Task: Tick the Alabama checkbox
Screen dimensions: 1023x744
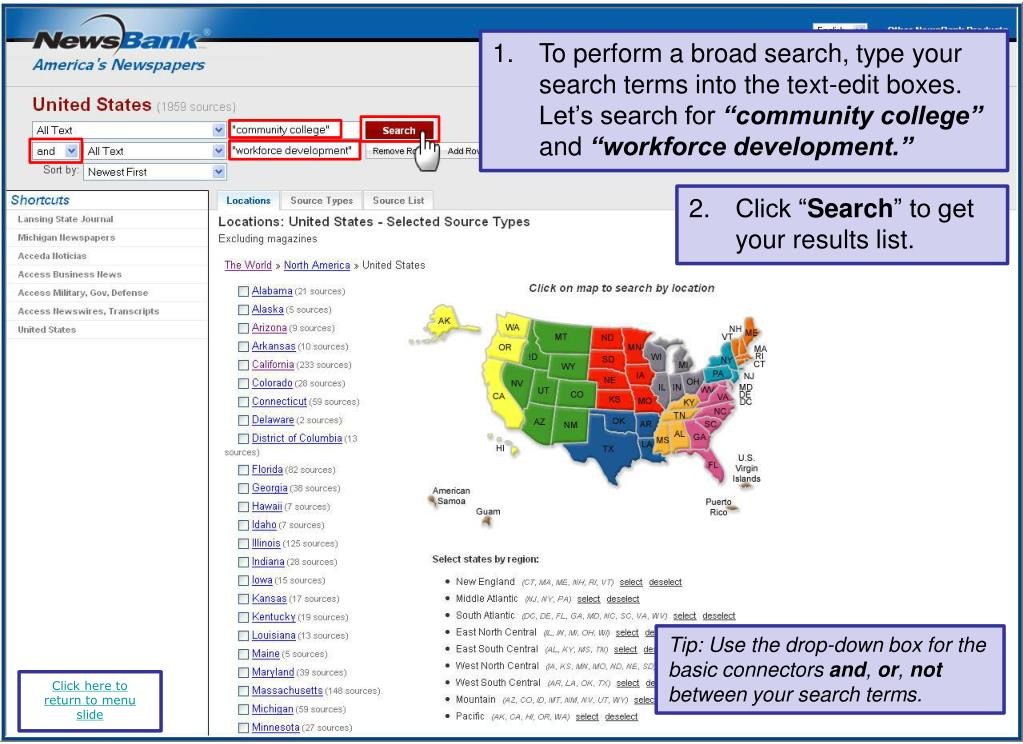Action: pos(243,291)
